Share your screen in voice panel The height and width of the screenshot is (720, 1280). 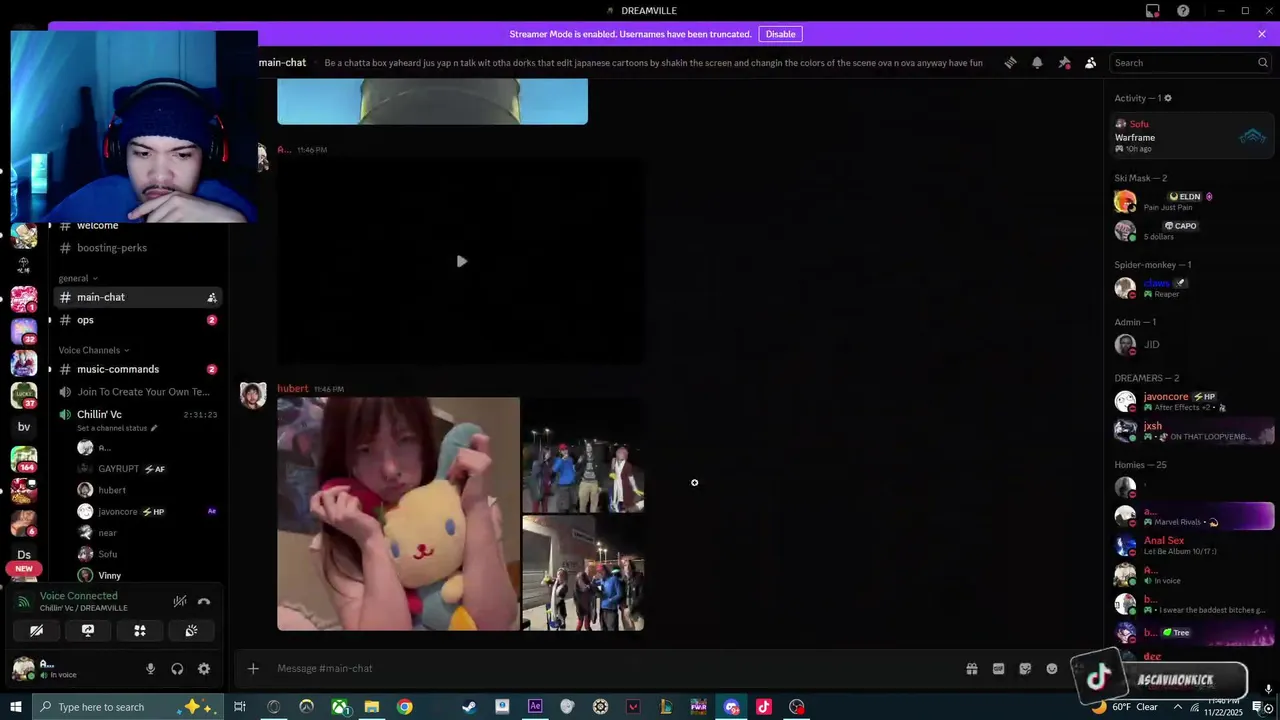pos(88,630)
